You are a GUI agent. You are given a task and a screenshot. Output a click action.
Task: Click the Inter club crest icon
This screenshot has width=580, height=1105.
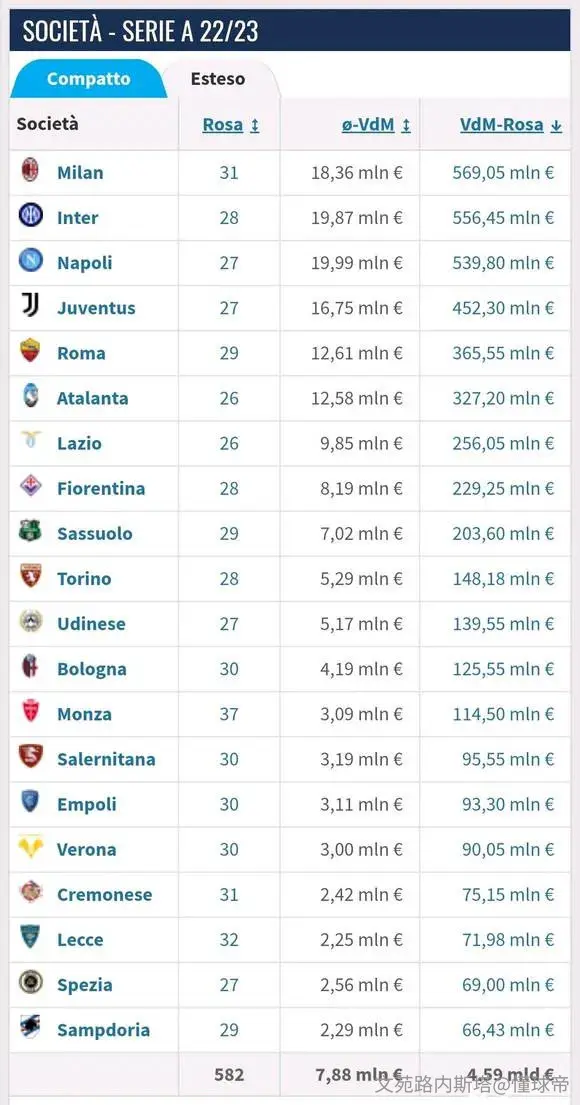30,216
